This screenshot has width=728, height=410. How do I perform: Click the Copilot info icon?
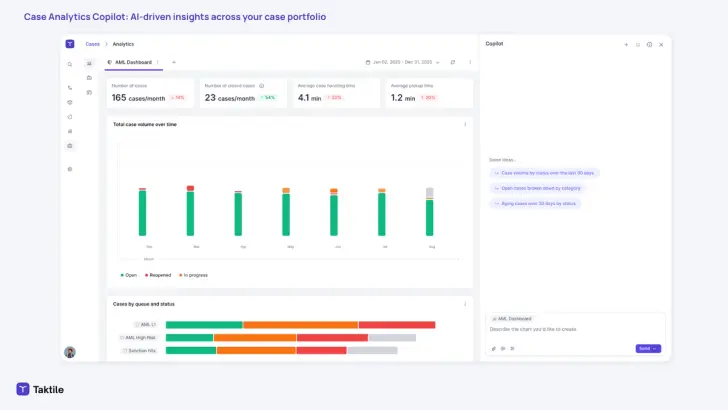(649, 45)
